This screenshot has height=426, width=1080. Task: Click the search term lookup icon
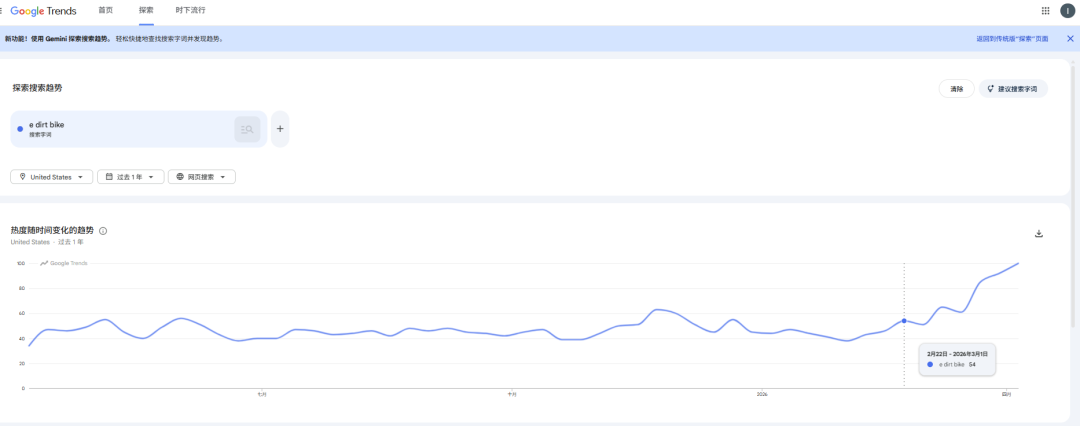pyautogui.click(x=247, y=129)
